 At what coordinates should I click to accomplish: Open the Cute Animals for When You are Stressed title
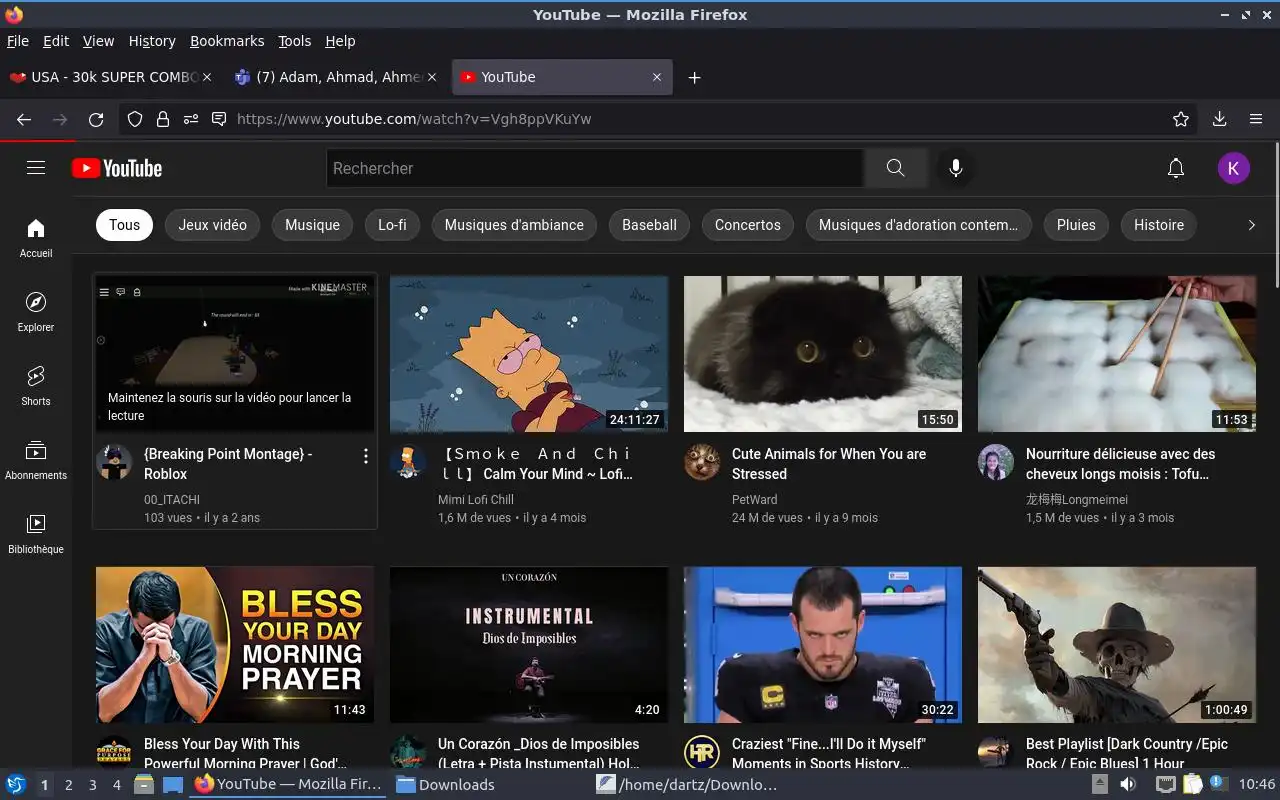[829, 464]
